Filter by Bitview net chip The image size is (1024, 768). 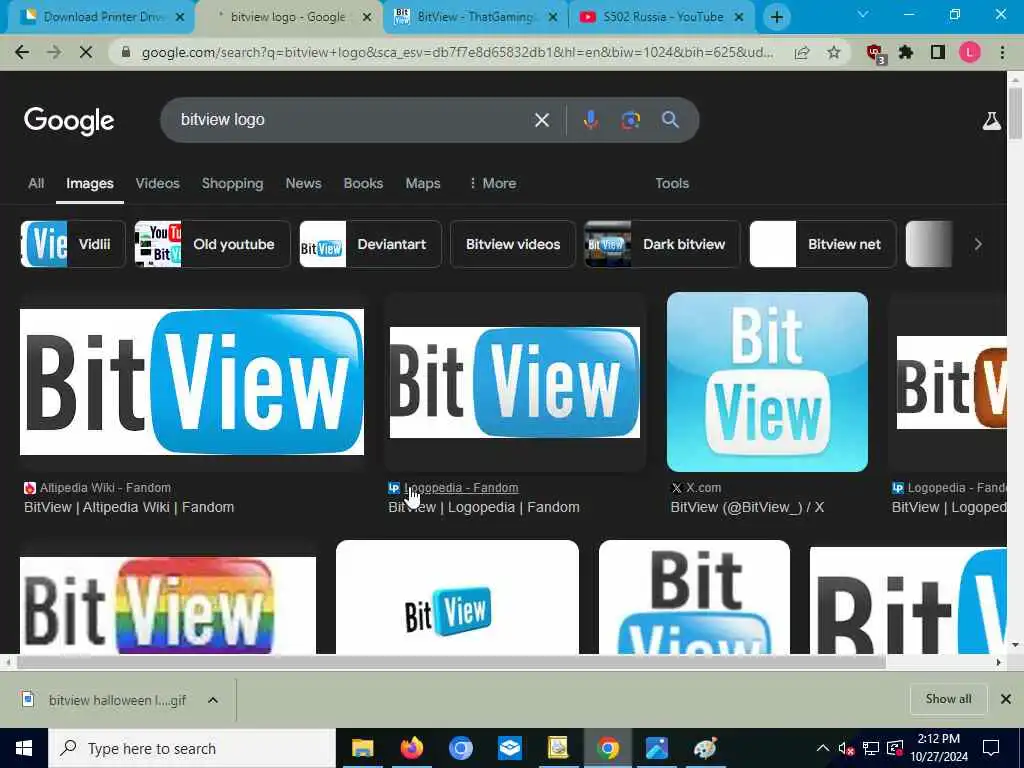point(823,244)
